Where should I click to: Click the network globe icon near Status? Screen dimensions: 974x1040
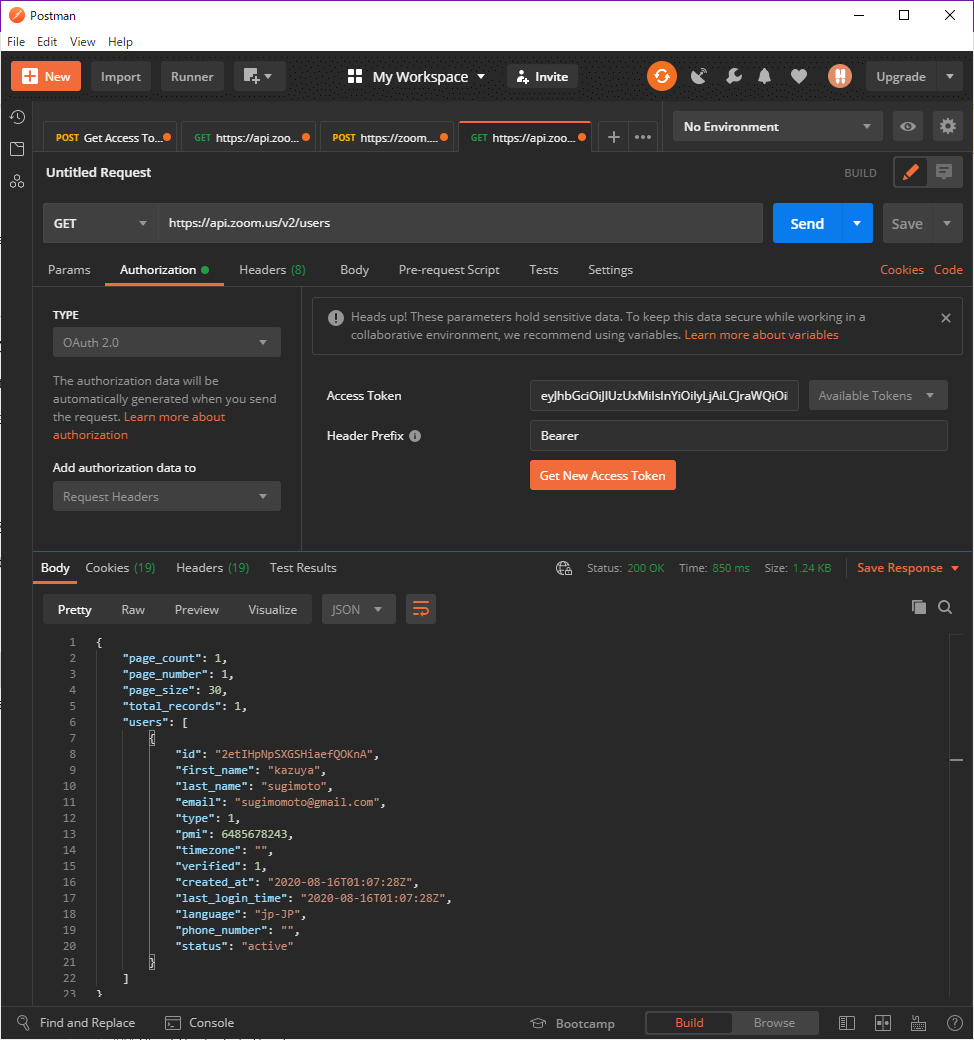pos(564,568)
